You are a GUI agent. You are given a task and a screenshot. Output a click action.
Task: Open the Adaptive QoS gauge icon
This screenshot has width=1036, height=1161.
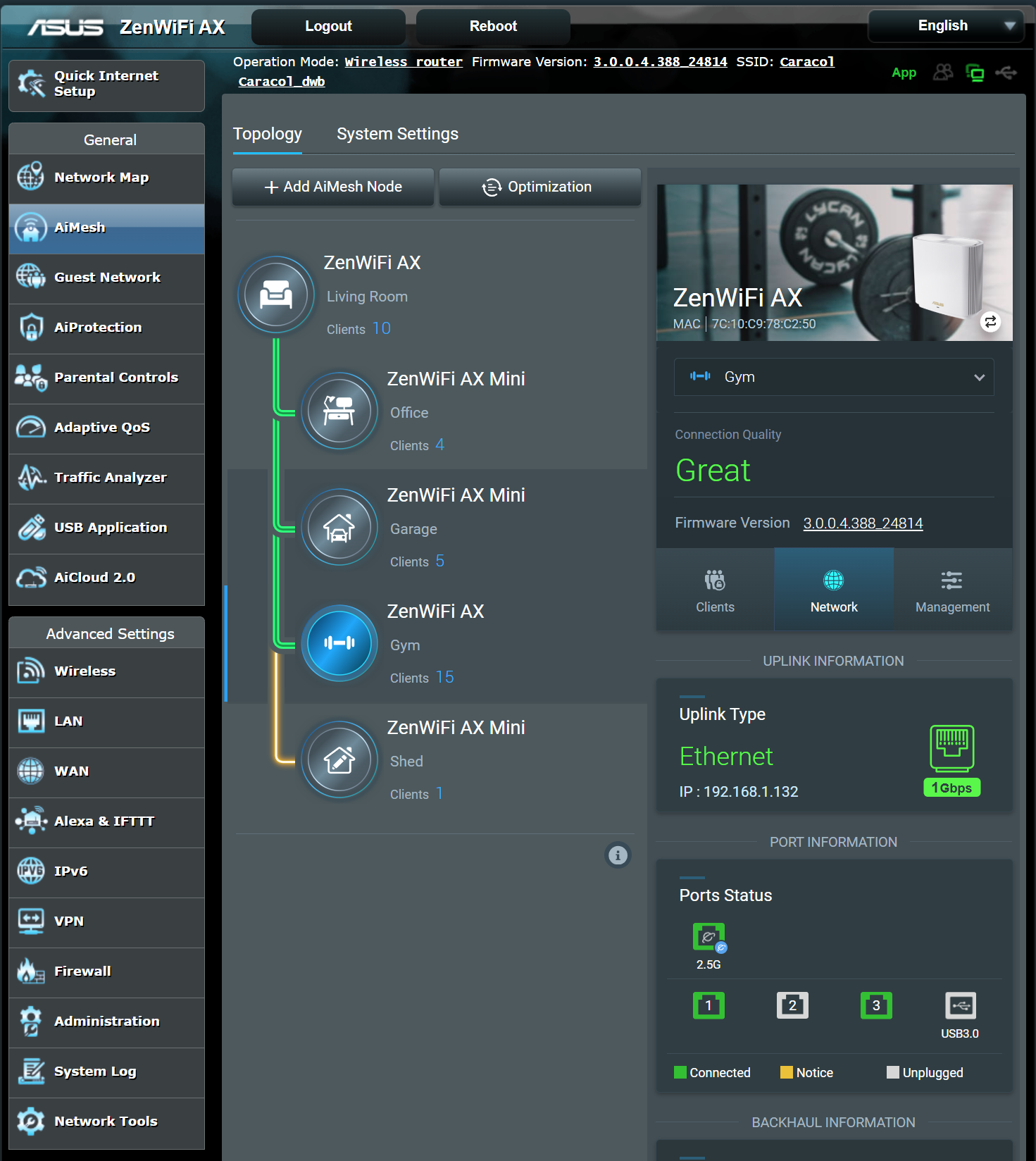click(31, 427)
